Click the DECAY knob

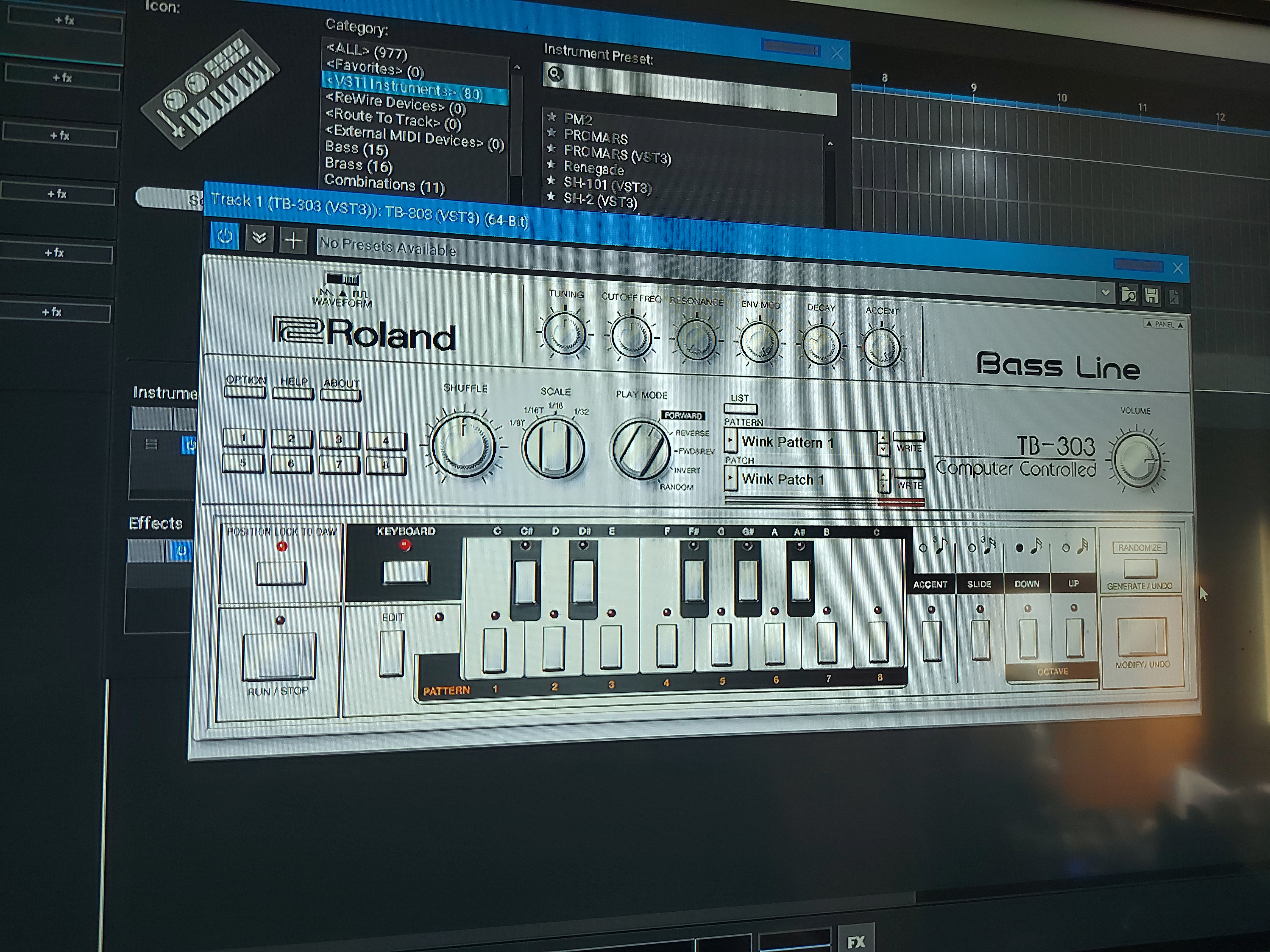(x=821, y=345)
